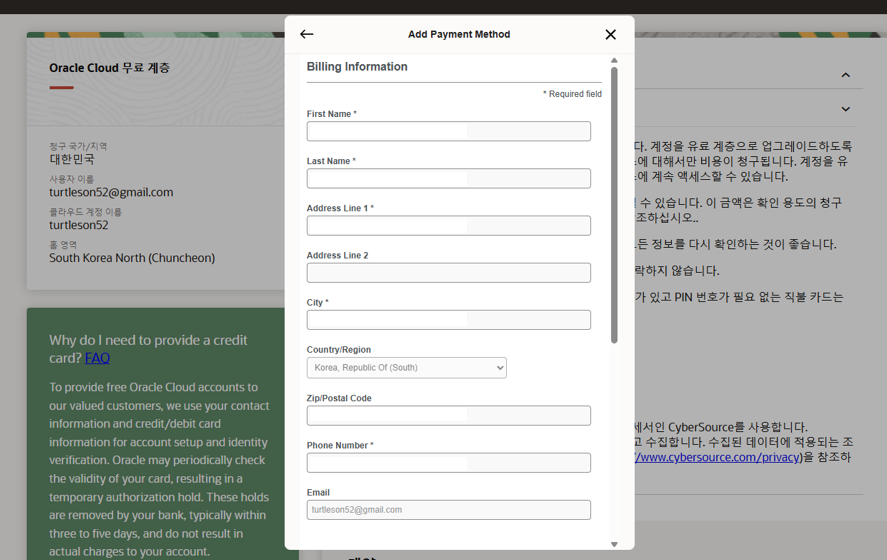This screenshot has height=560, width=887.
Task: Click the 대한민국 billing country text
Action: (x=72, y=160)
